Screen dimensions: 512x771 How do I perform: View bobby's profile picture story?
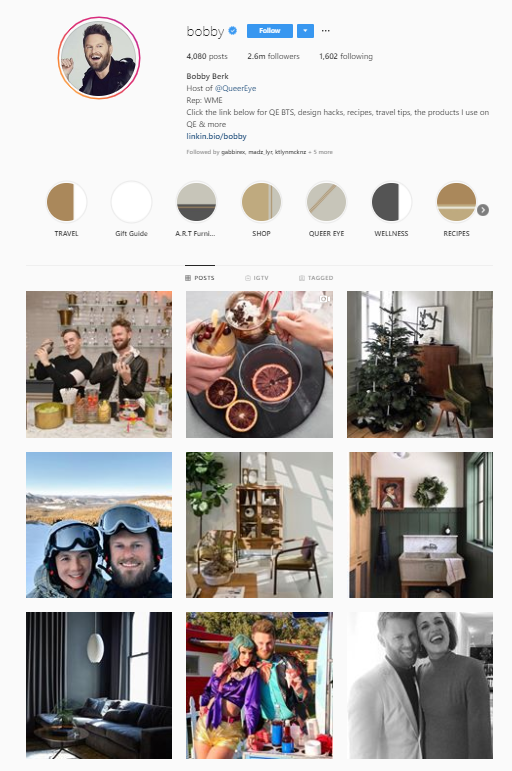coord(99,58)
